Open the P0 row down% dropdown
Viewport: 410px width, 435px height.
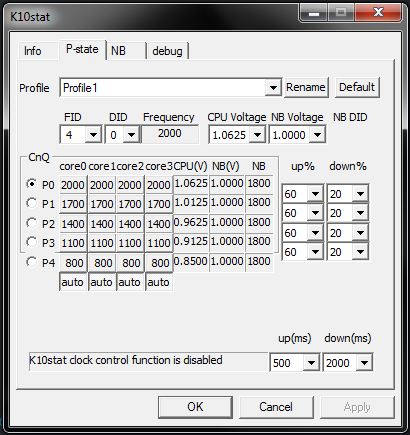(x=360, y=194)
